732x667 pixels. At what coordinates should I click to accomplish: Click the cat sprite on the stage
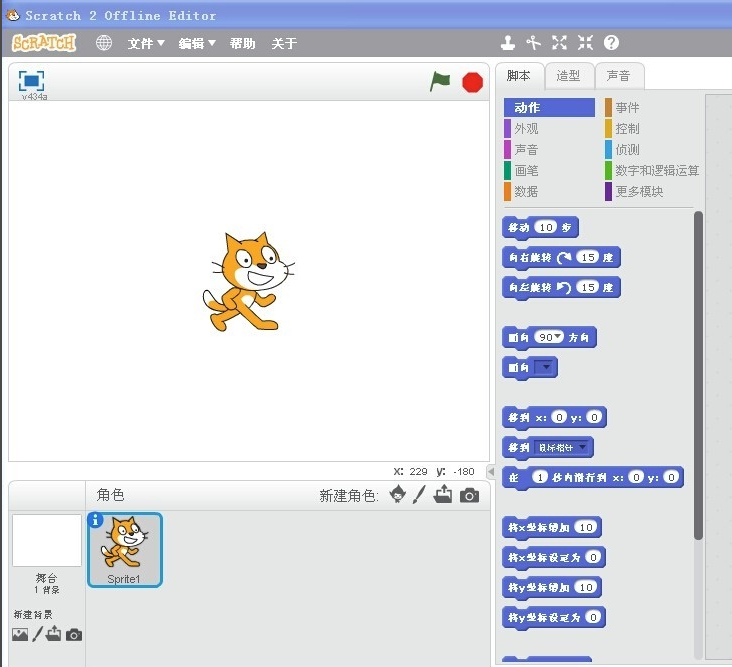click(248, 281)
